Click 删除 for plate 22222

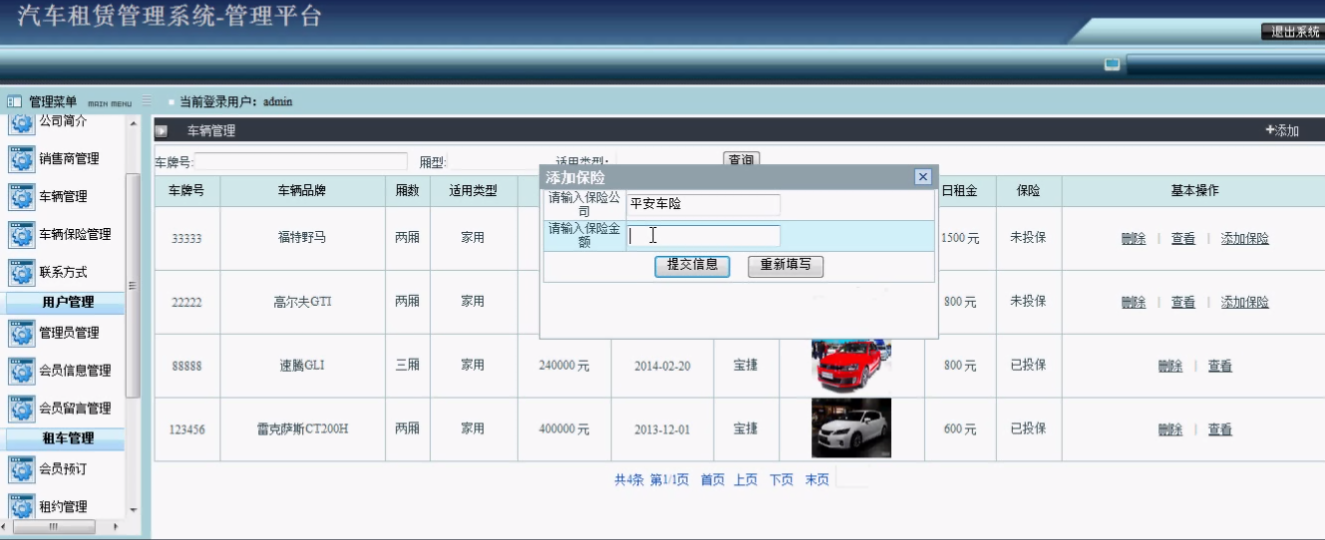click(1133, 302)
